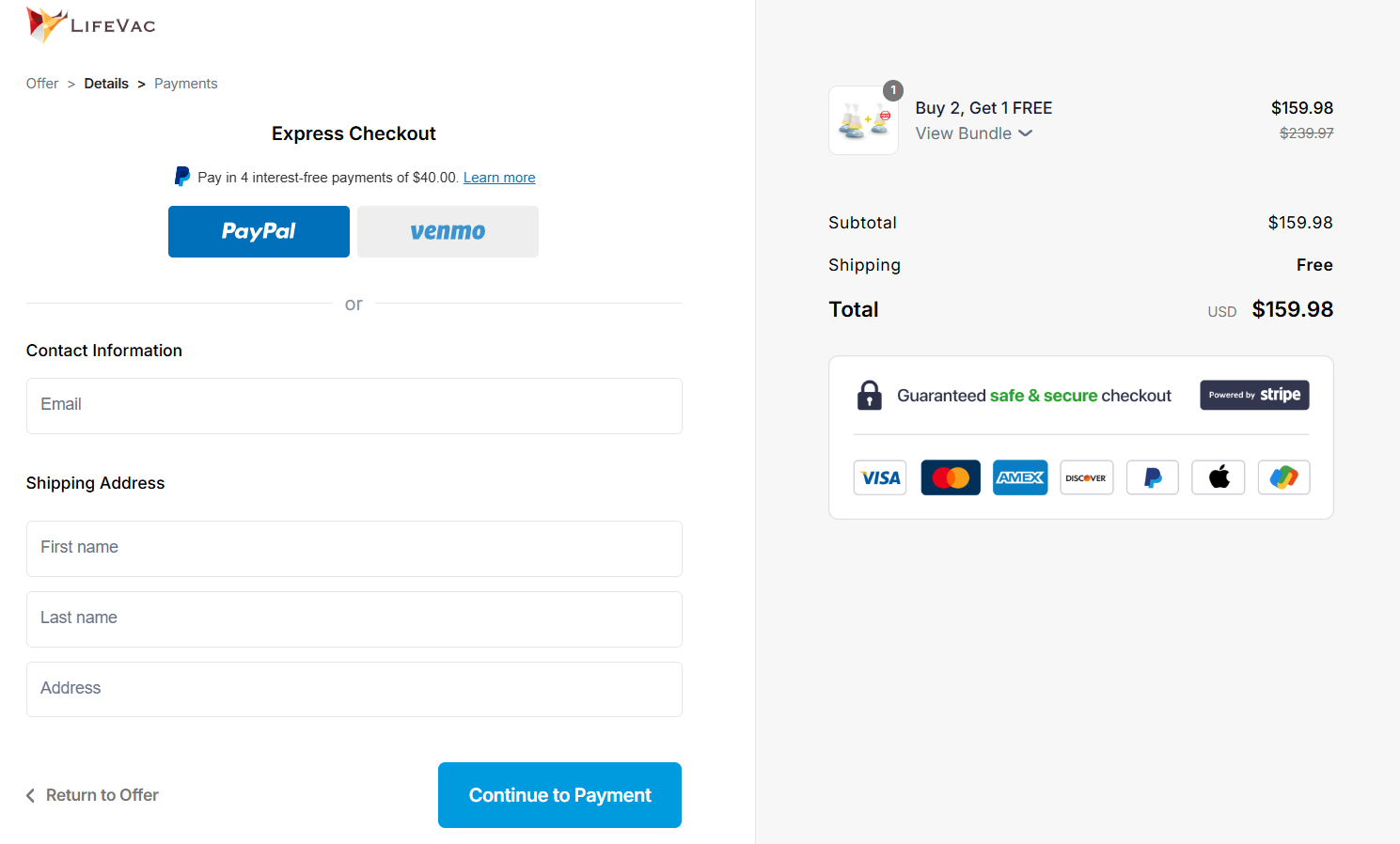The width and height of the screenshot is (1400, 844).
Task: Open the Details breadcrumb step
Action: tap(106, 84)
